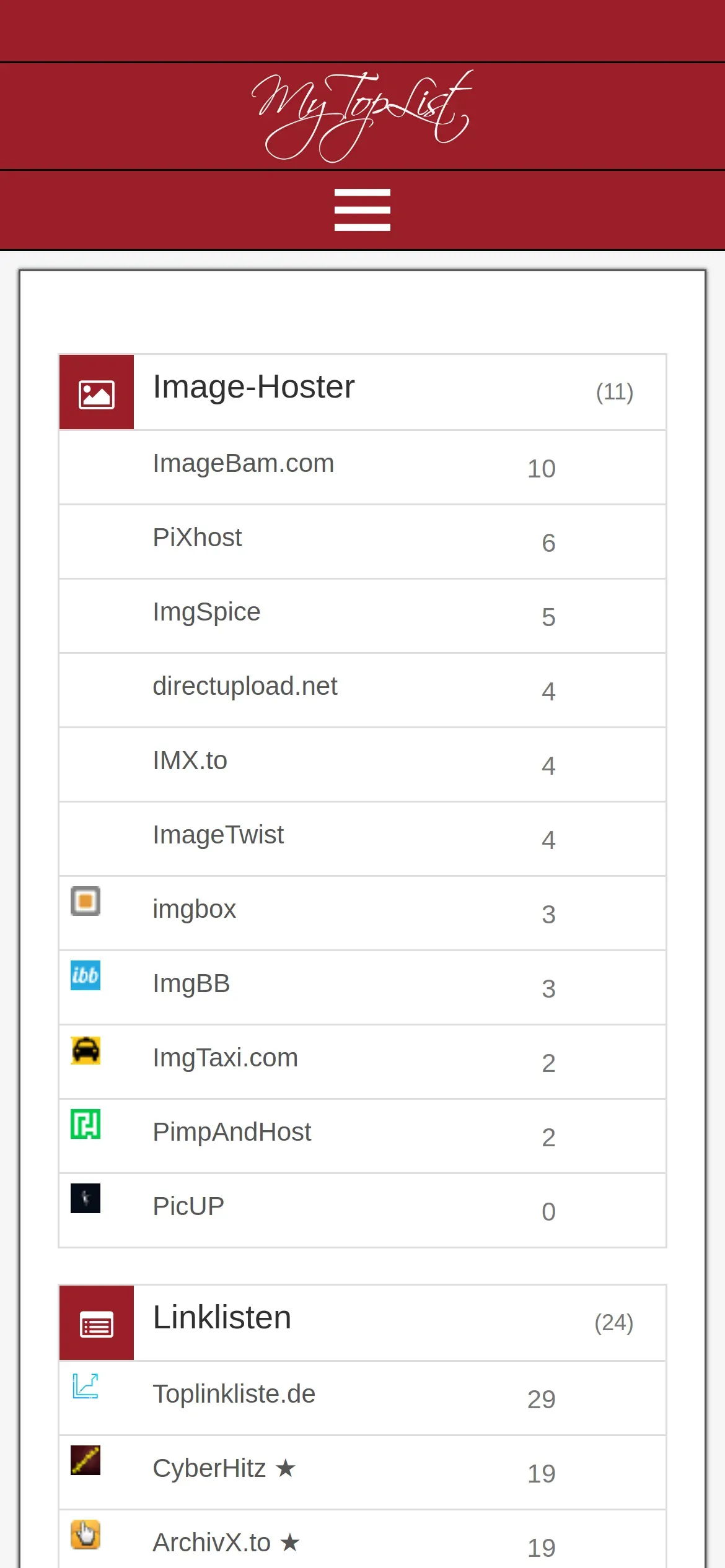This screenshot has width=725, height=1568.
Task: Open the IMX.to link
Action: [x=190, y=760]
